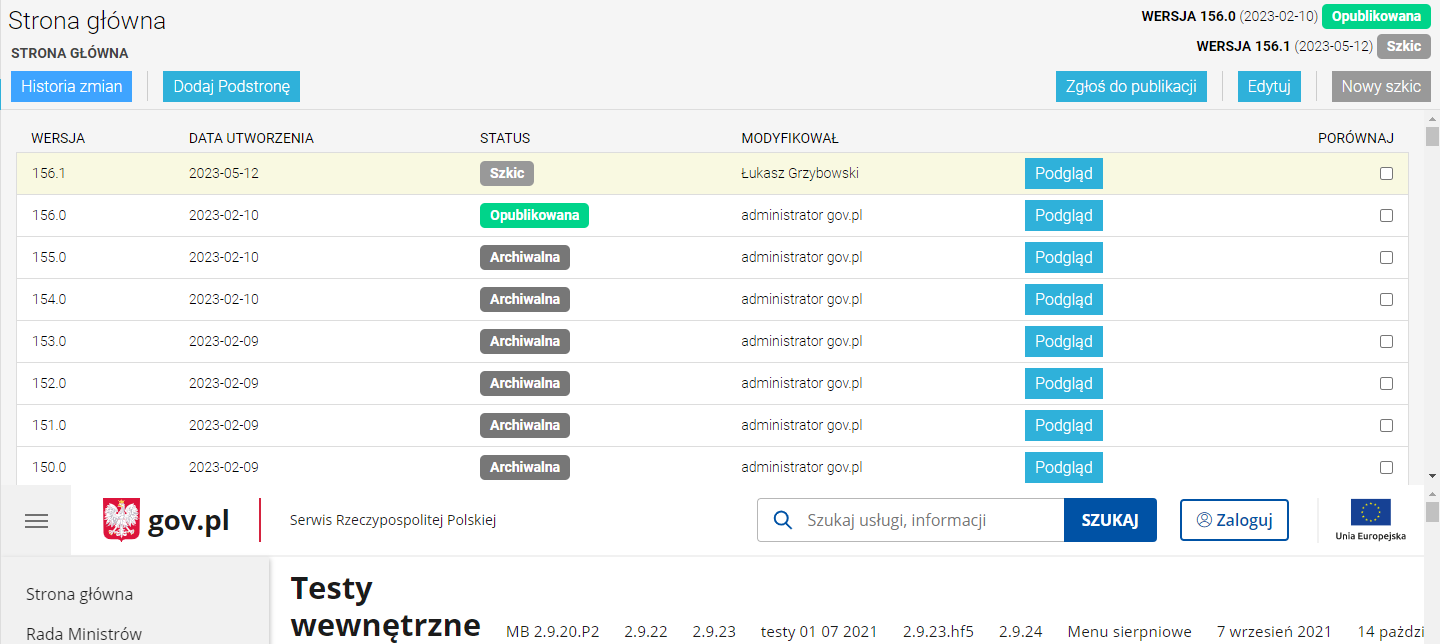Click the green Opublikowana badge in header
The image size is (1440, 644).
pos(1376,17)
